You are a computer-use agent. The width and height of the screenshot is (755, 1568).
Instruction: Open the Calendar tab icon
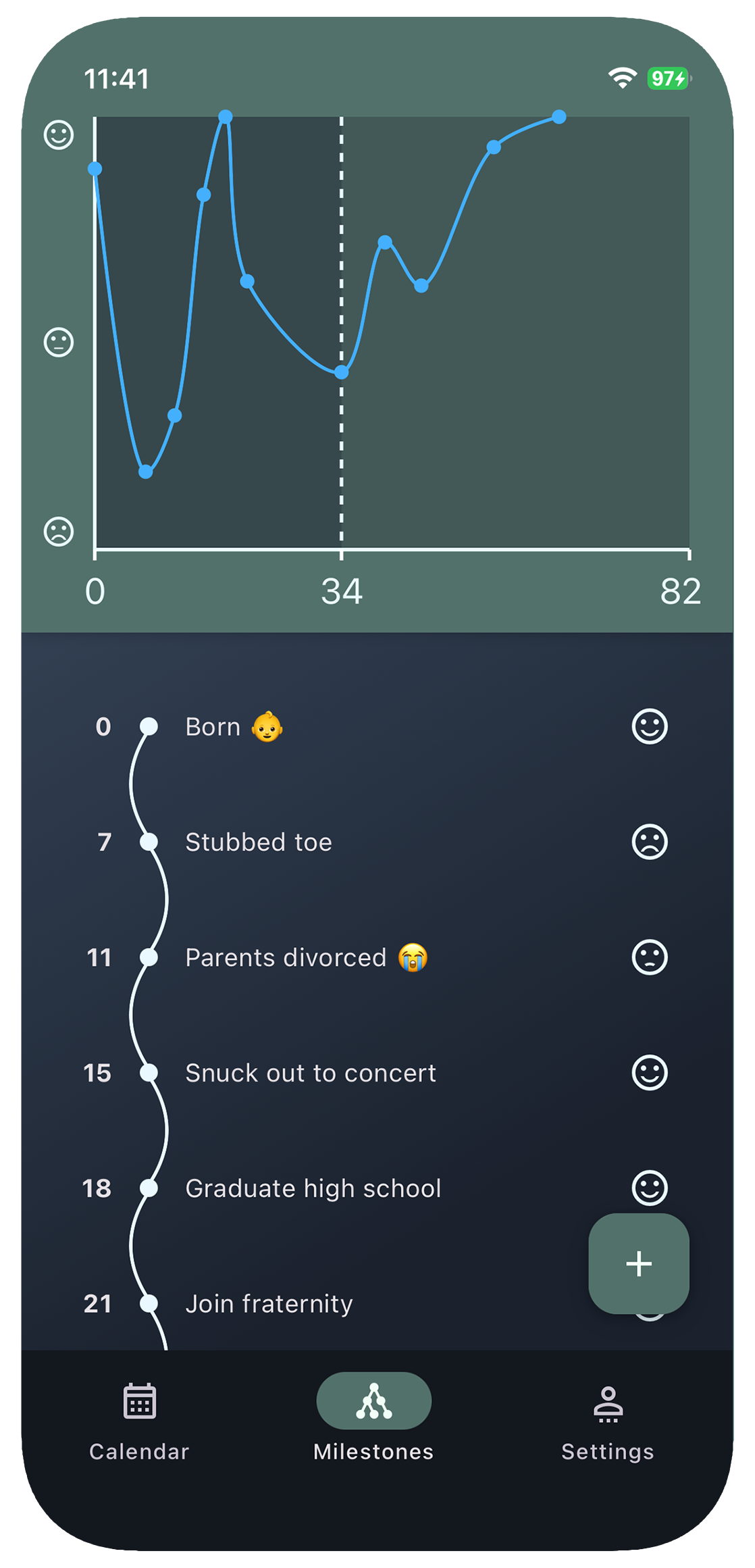[139, 1401]
